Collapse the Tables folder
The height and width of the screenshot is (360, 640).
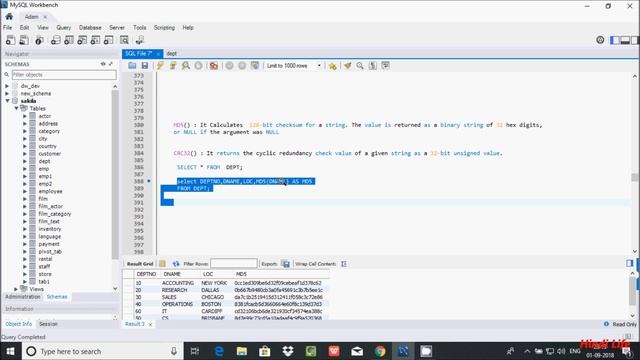pyautogui.click(x=16, y=109)
